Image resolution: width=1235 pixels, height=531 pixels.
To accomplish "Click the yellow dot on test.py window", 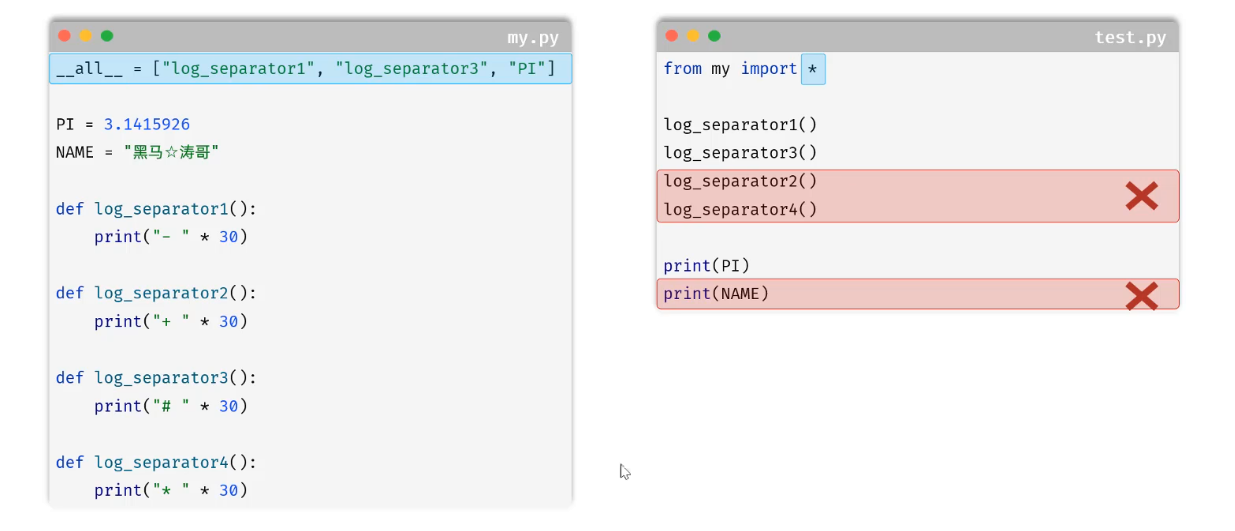I will point(693,36).
